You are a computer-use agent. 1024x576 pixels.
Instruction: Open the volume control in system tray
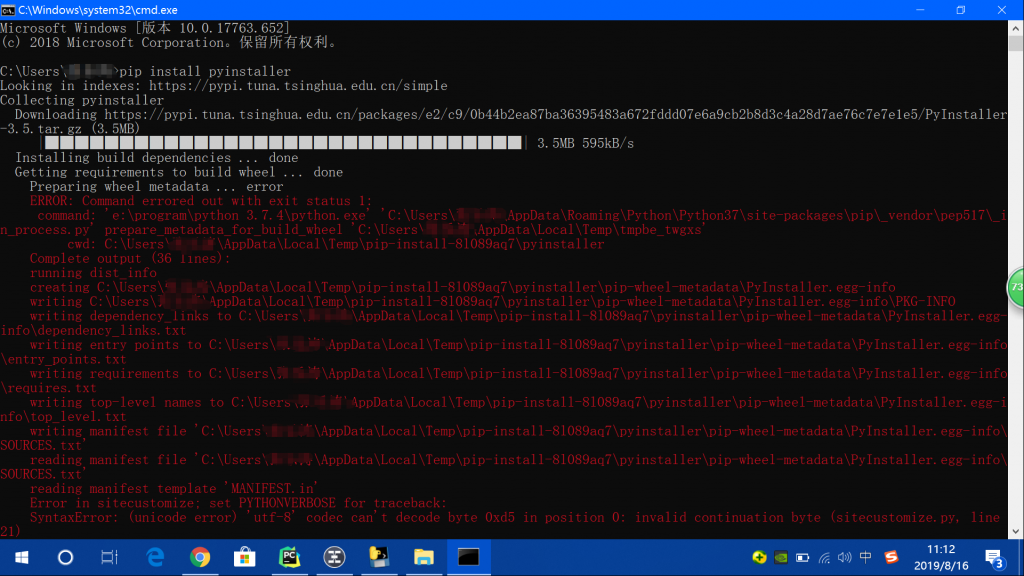click(x=843, y=557)
